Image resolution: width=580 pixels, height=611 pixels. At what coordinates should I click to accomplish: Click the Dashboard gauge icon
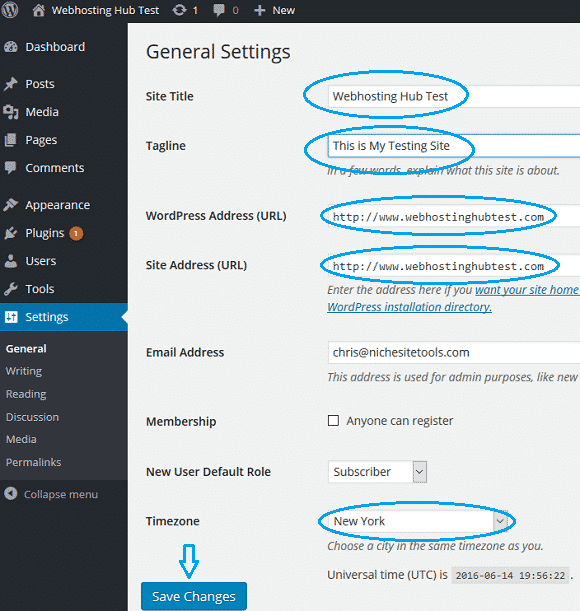click(11, 47)
